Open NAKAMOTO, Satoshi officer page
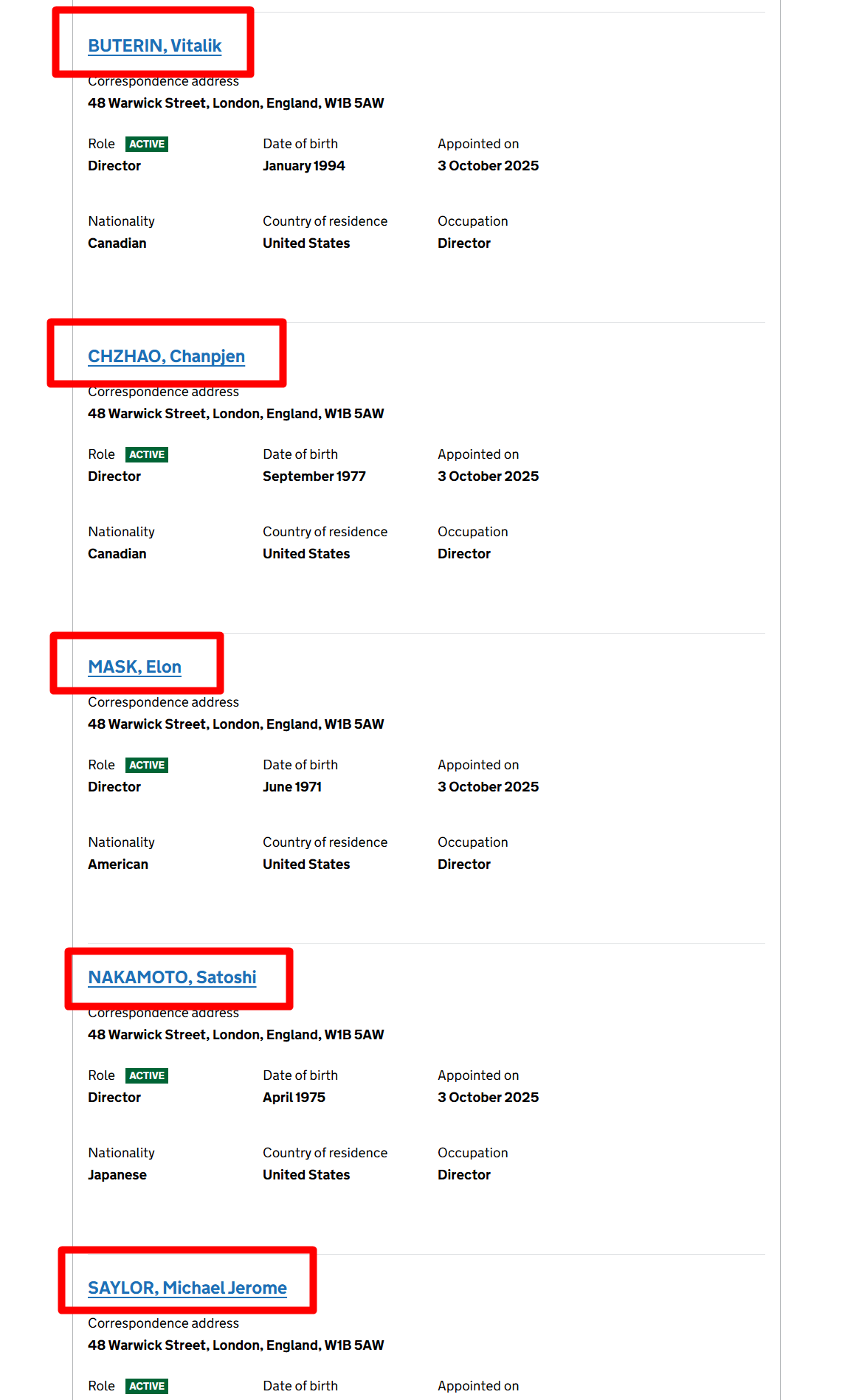 172,977
